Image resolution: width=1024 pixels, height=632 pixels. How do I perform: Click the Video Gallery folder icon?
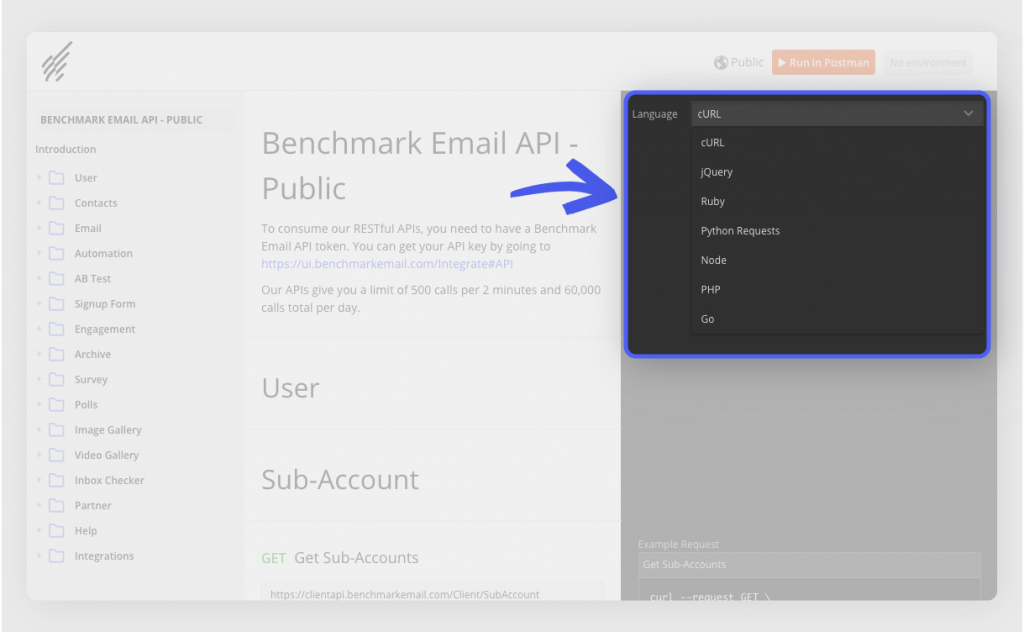57,455
